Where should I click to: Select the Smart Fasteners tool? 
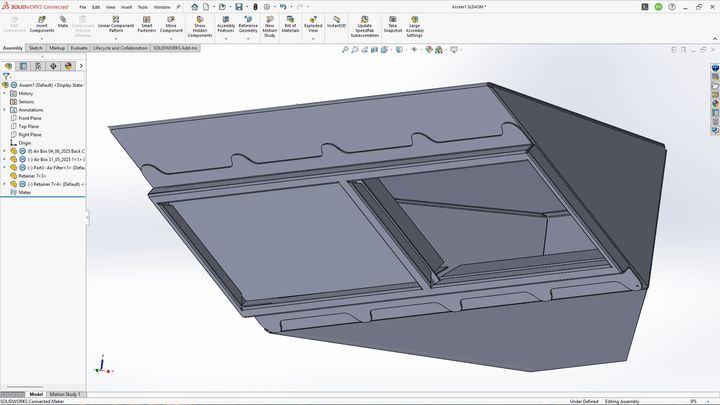[147, 21]
